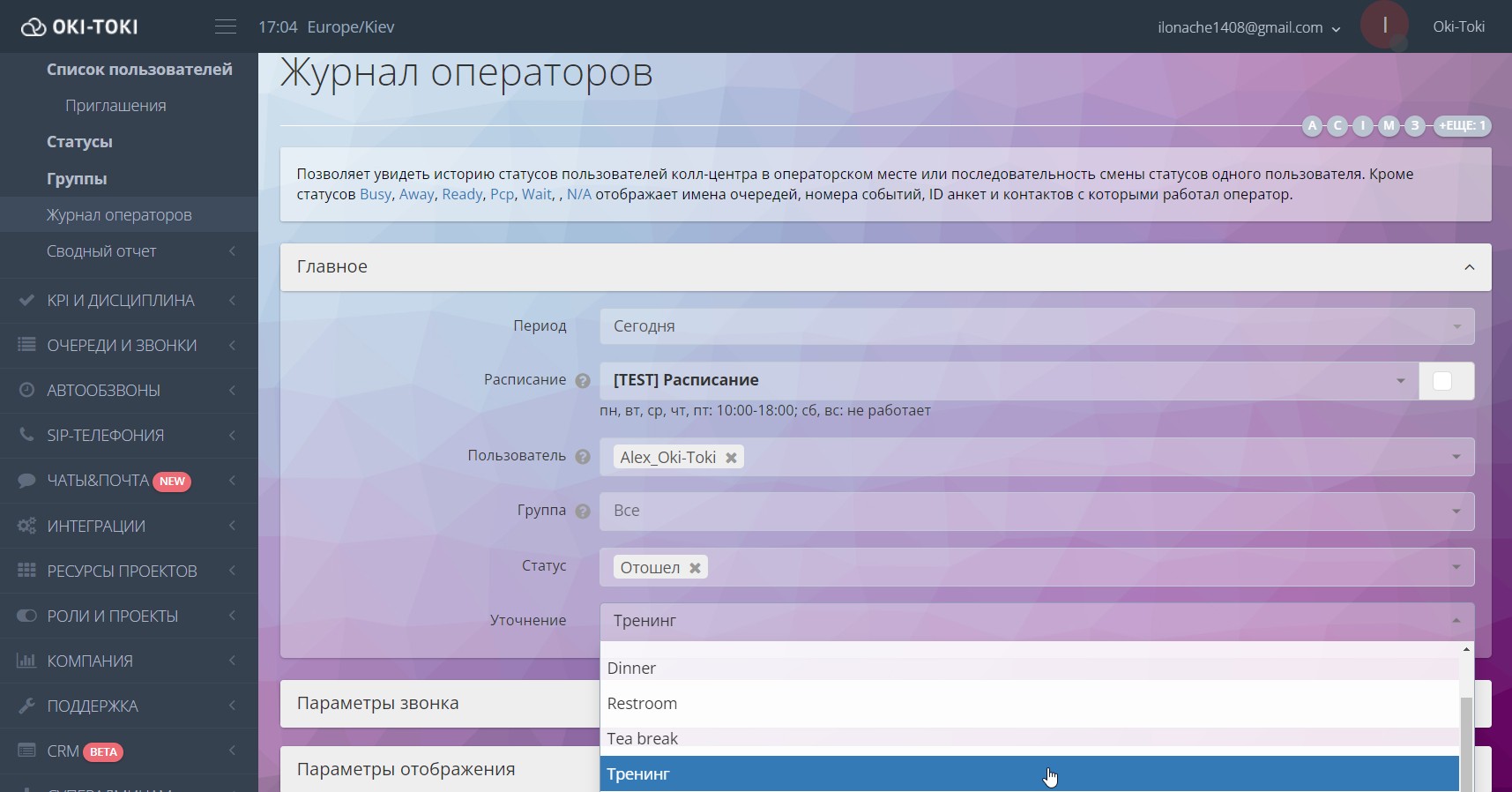
Task: Open Журнал операторов in sidebar
Action: (119, 215)
